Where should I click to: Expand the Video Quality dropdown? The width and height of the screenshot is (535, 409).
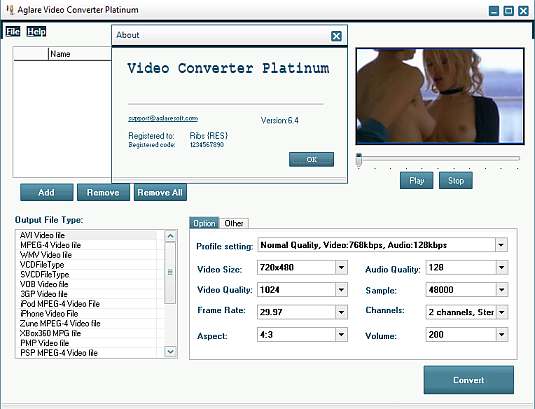click(341, 290)
